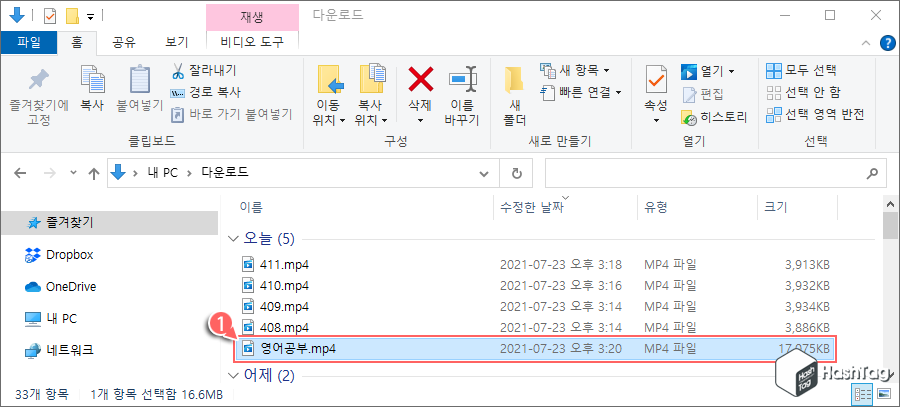Expand the address bar history dropdown

(x=485, y=173)
